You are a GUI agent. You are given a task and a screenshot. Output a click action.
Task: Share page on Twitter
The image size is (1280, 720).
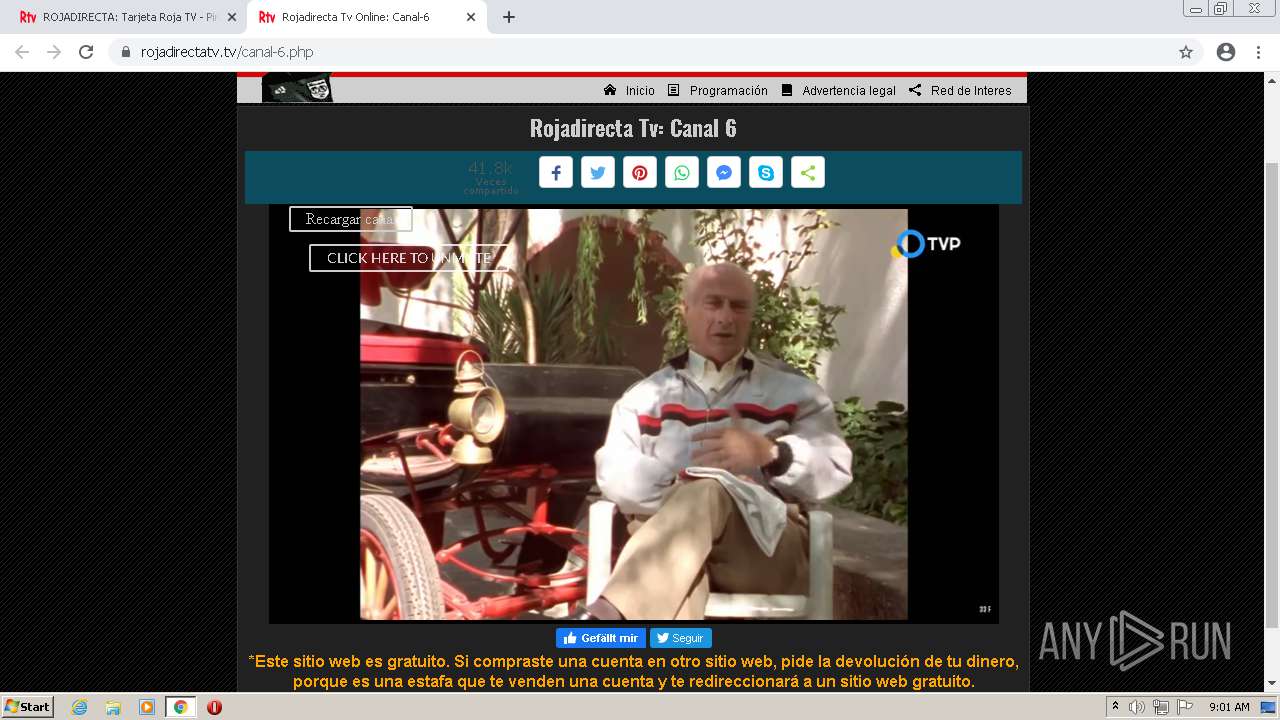598,173
